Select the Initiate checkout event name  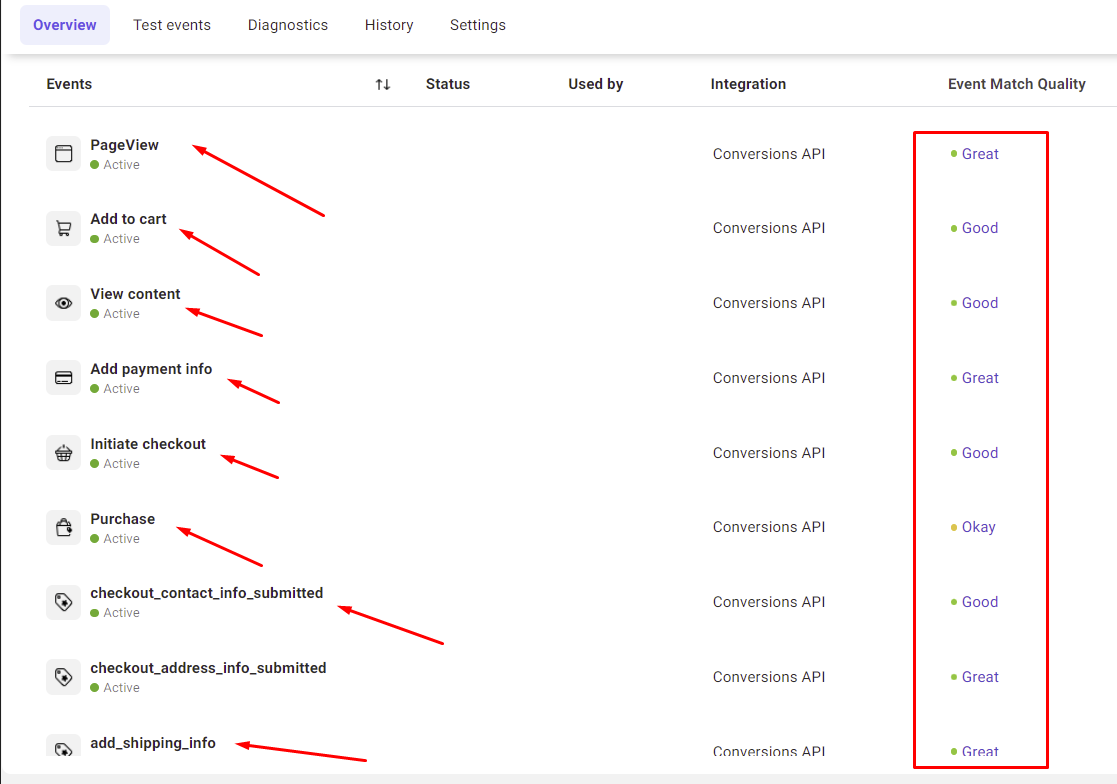pos(148,444)
